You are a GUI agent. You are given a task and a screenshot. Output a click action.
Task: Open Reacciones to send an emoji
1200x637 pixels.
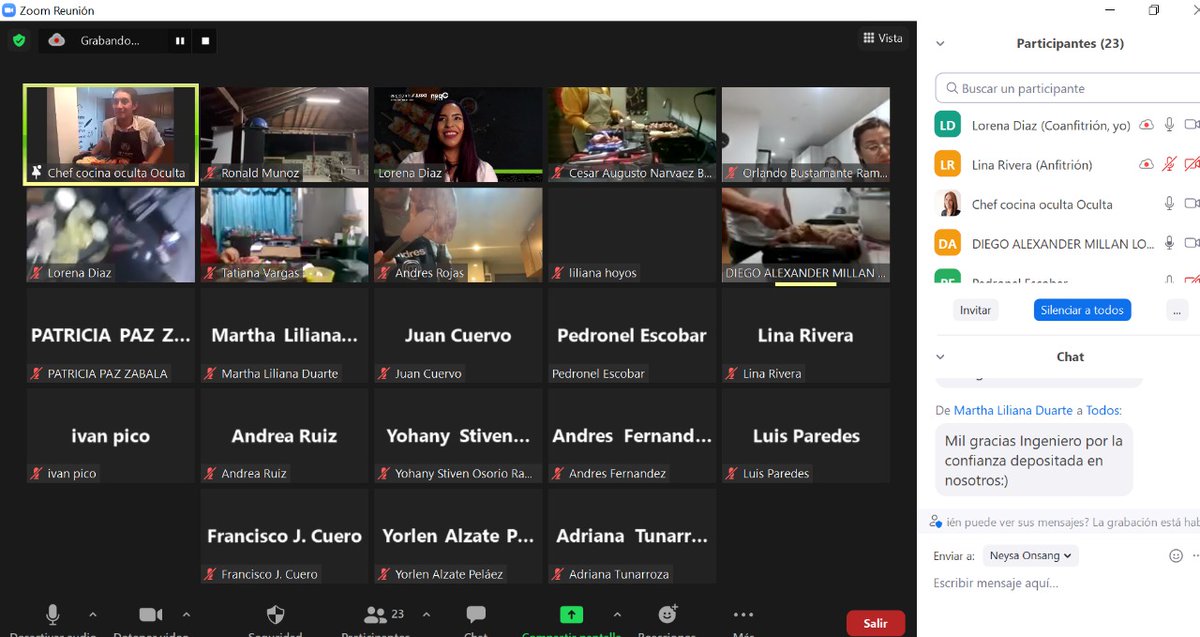(667, 613)
